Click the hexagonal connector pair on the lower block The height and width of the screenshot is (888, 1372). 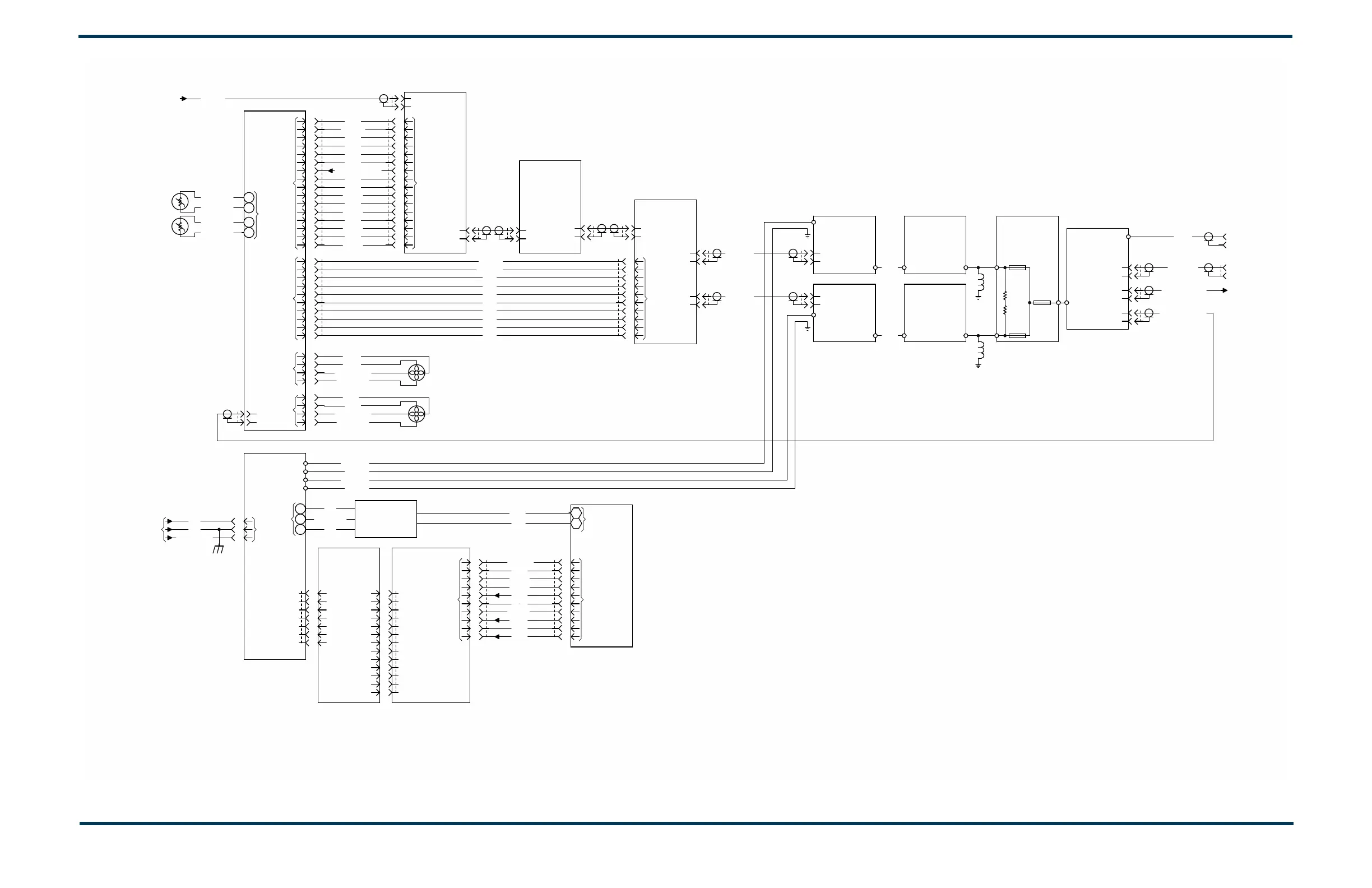click(577, 518)
